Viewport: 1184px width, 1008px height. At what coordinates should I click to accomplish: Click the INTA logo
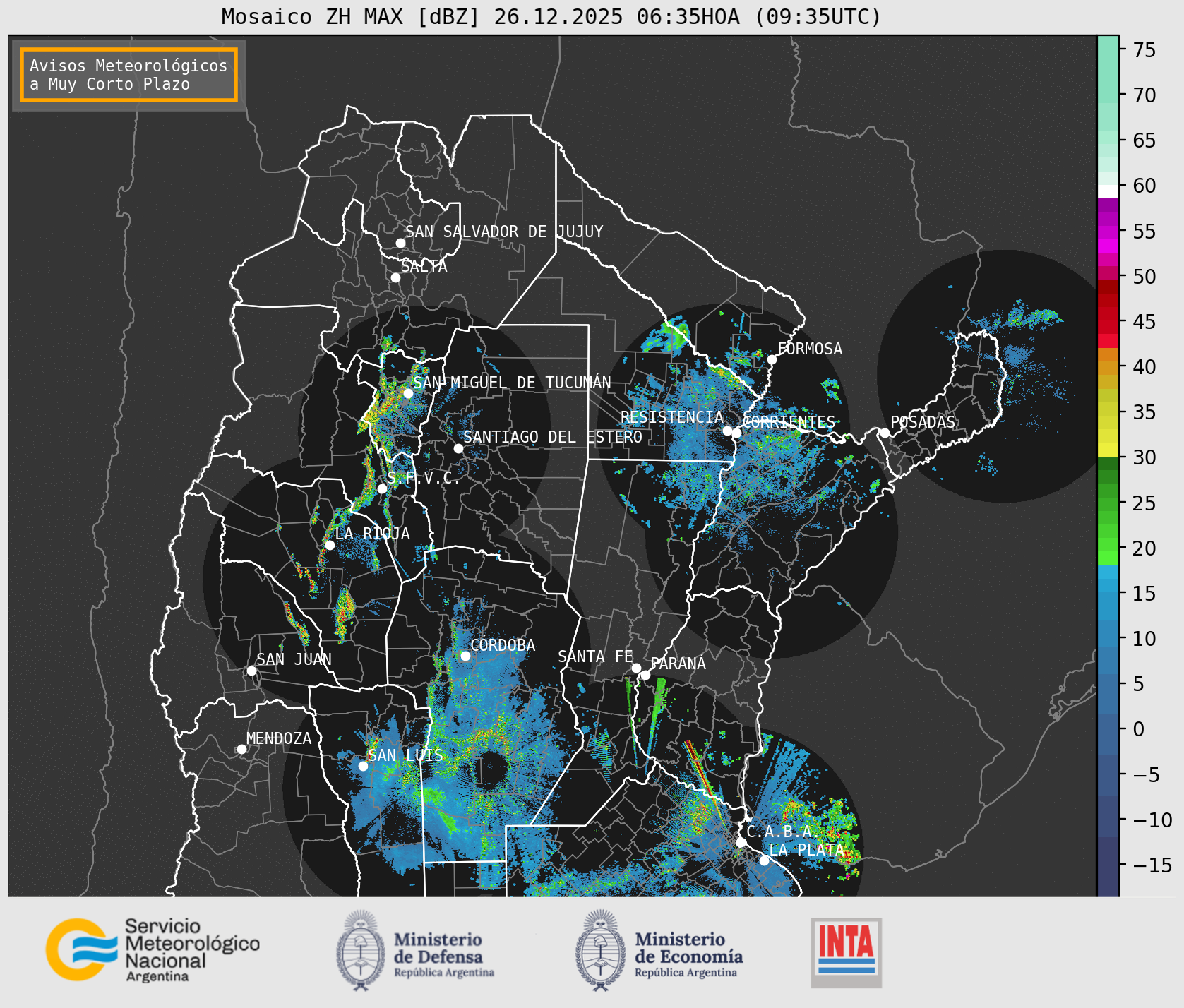tap(847, 952)
